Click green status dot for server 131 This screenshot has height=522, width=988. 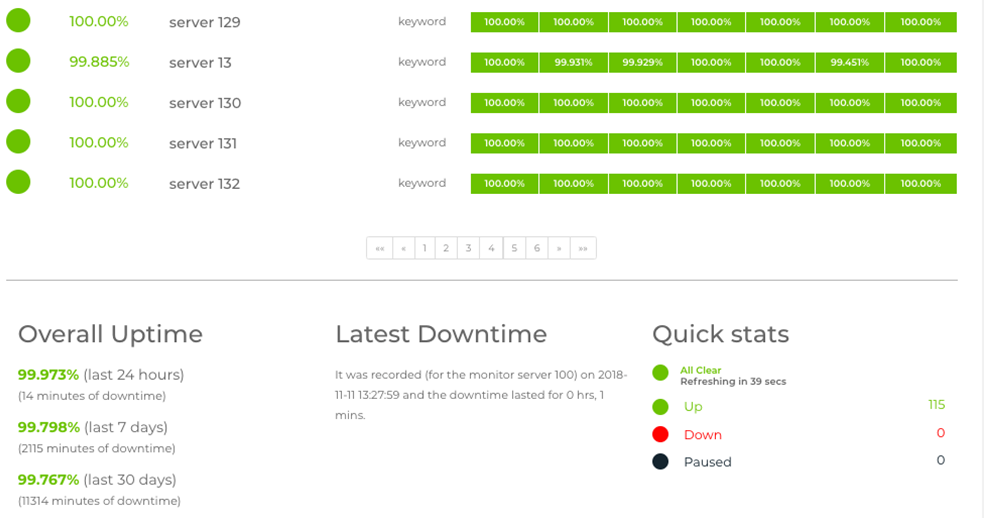pos(18,142)
